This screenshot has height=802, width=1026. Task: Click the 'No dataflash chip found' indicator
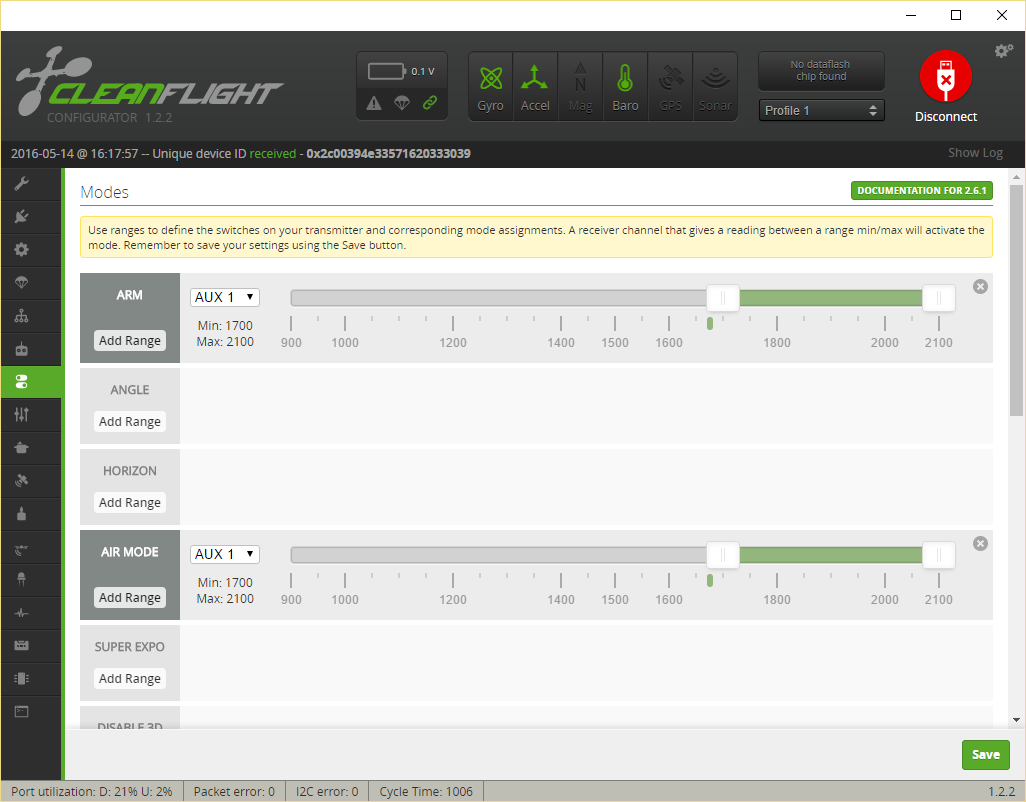pyautogui.click(x=821, y=71)
